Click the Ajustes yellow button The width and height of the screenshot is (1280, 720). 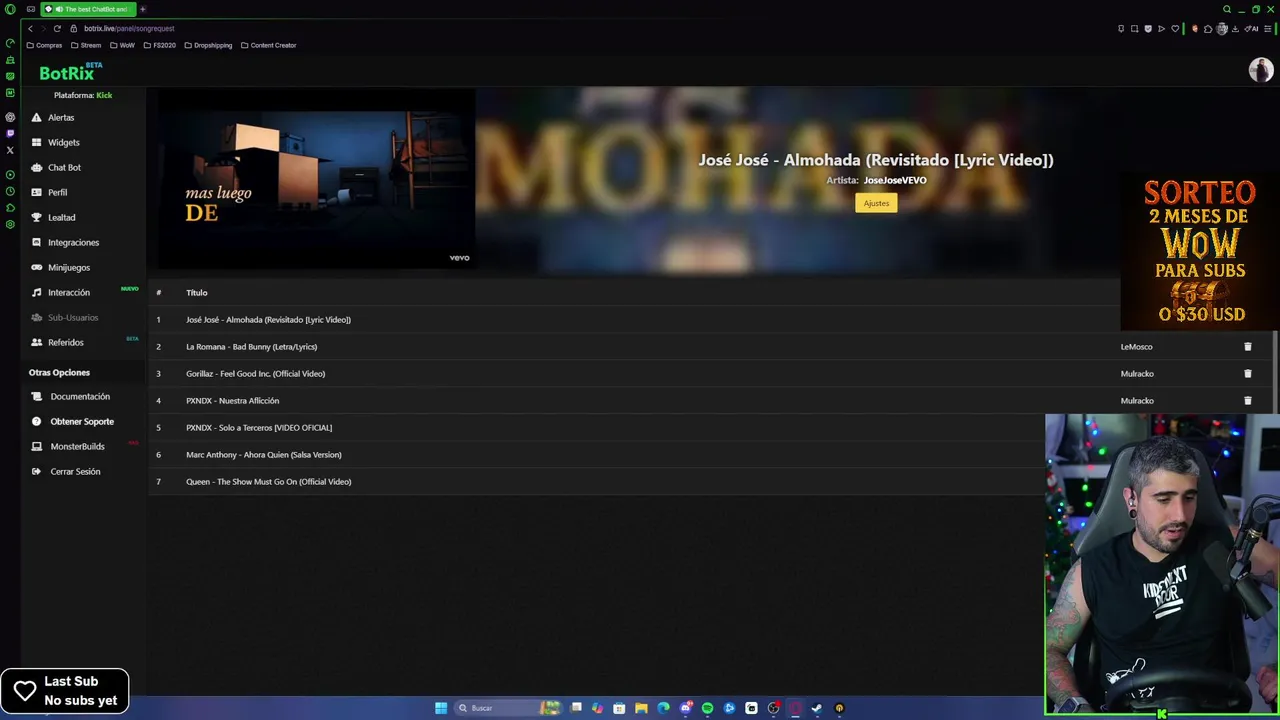(876, 203)
